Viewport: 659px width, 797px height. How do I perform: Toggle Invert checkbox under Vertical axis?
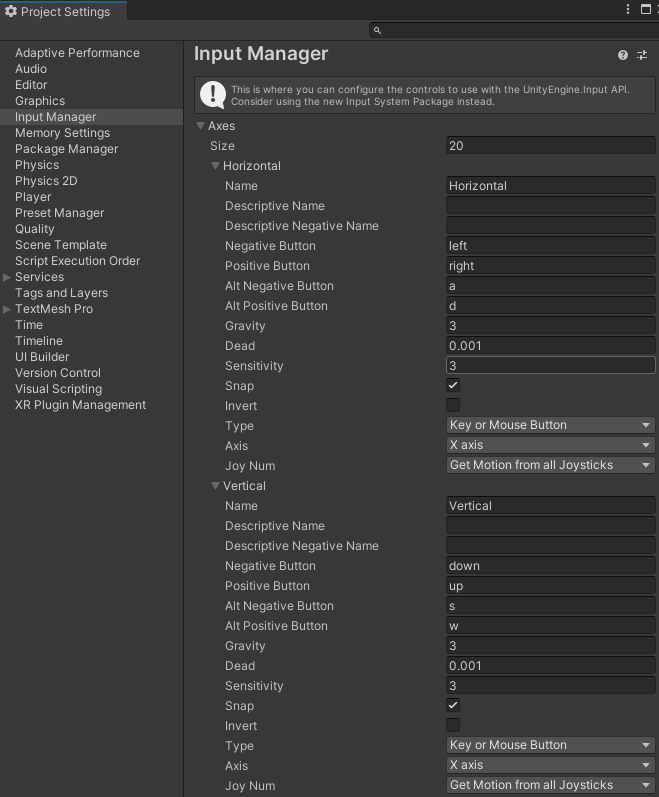point(453,725)
